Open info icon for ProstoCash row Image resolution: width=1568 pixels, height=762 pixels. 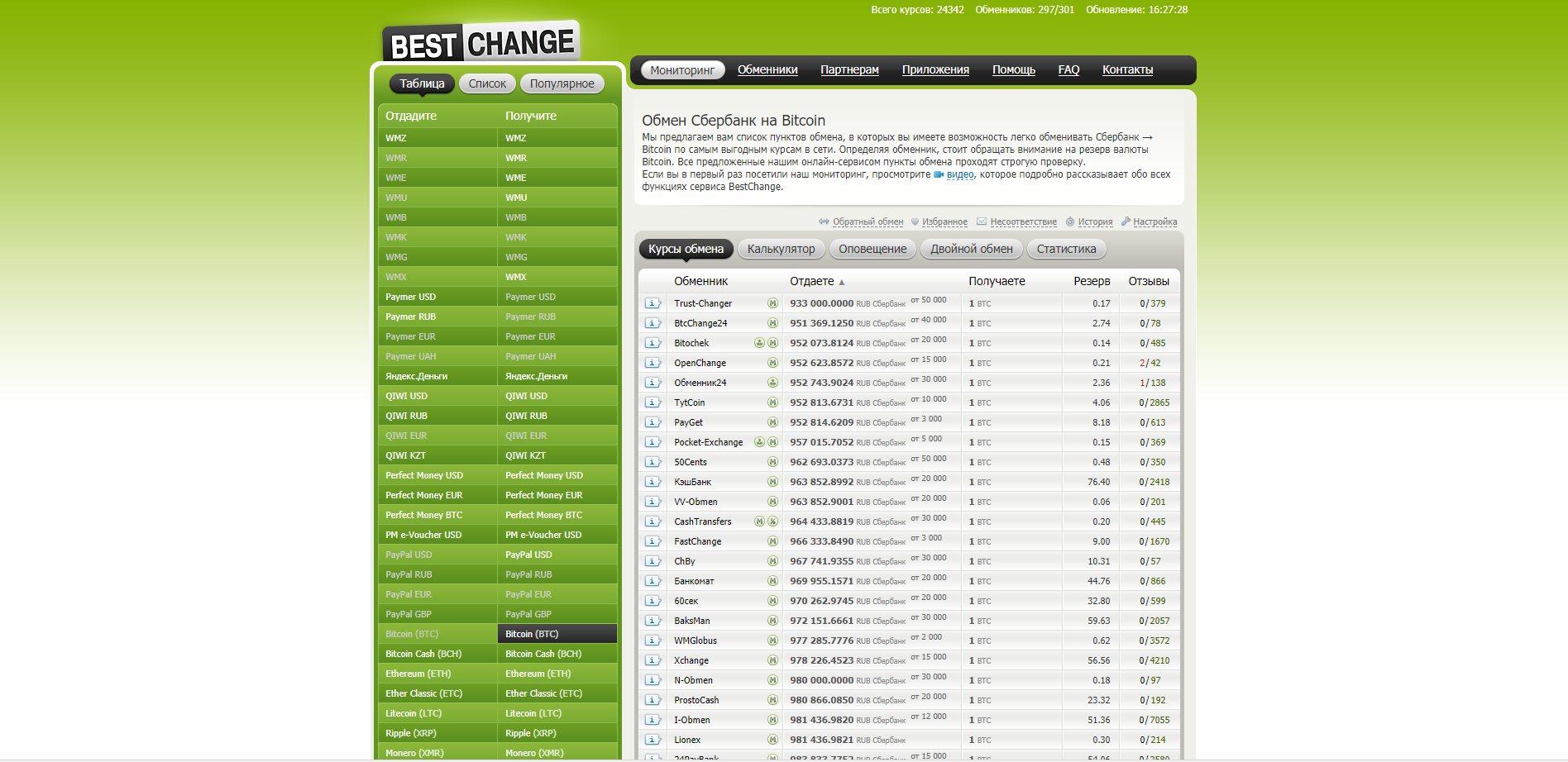(x=653, y=700)
